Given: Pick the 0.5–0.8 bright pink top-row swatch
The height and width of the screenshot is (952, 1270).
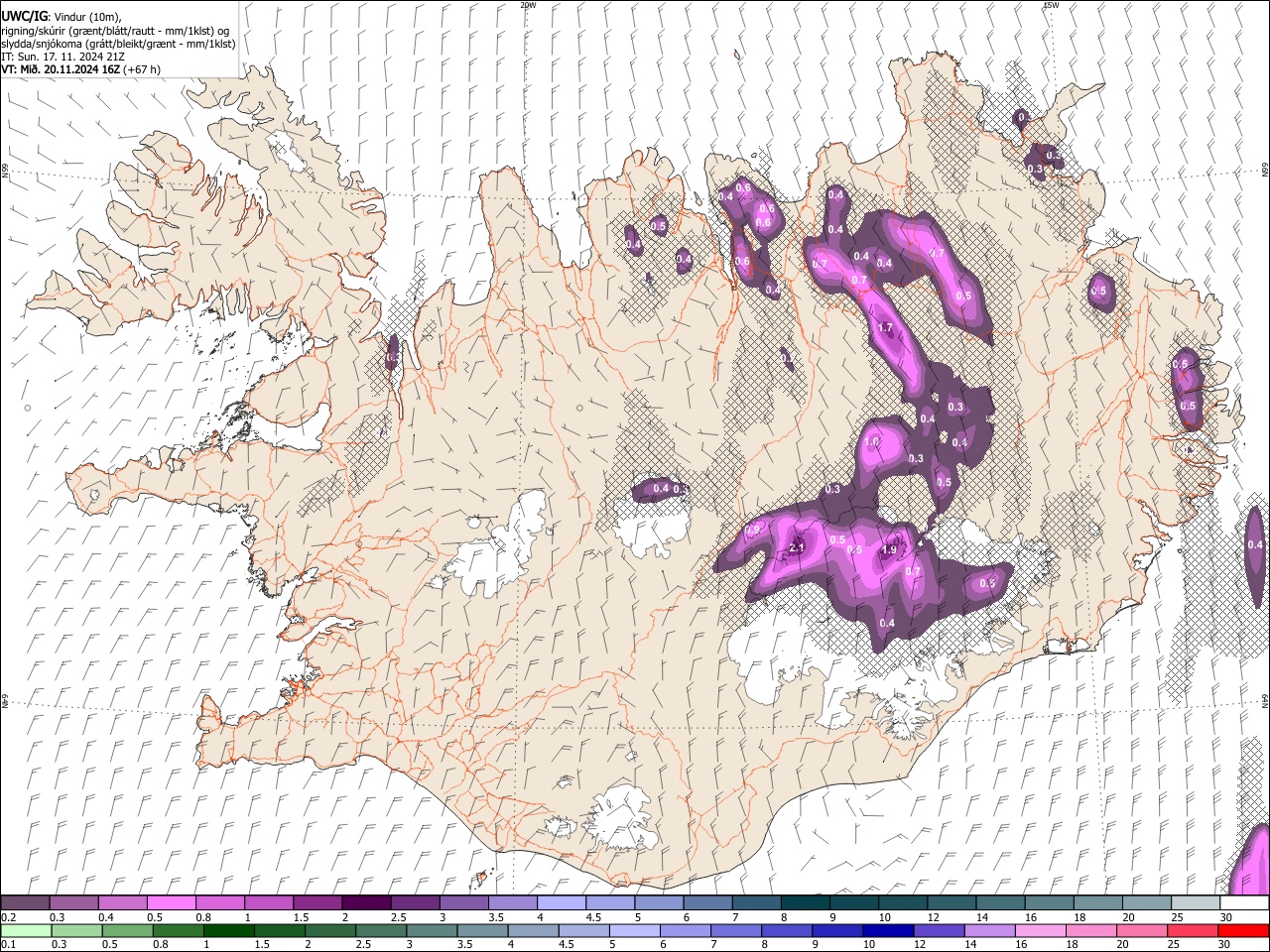Looking at the screenshot, I should (x=171, y=903).
